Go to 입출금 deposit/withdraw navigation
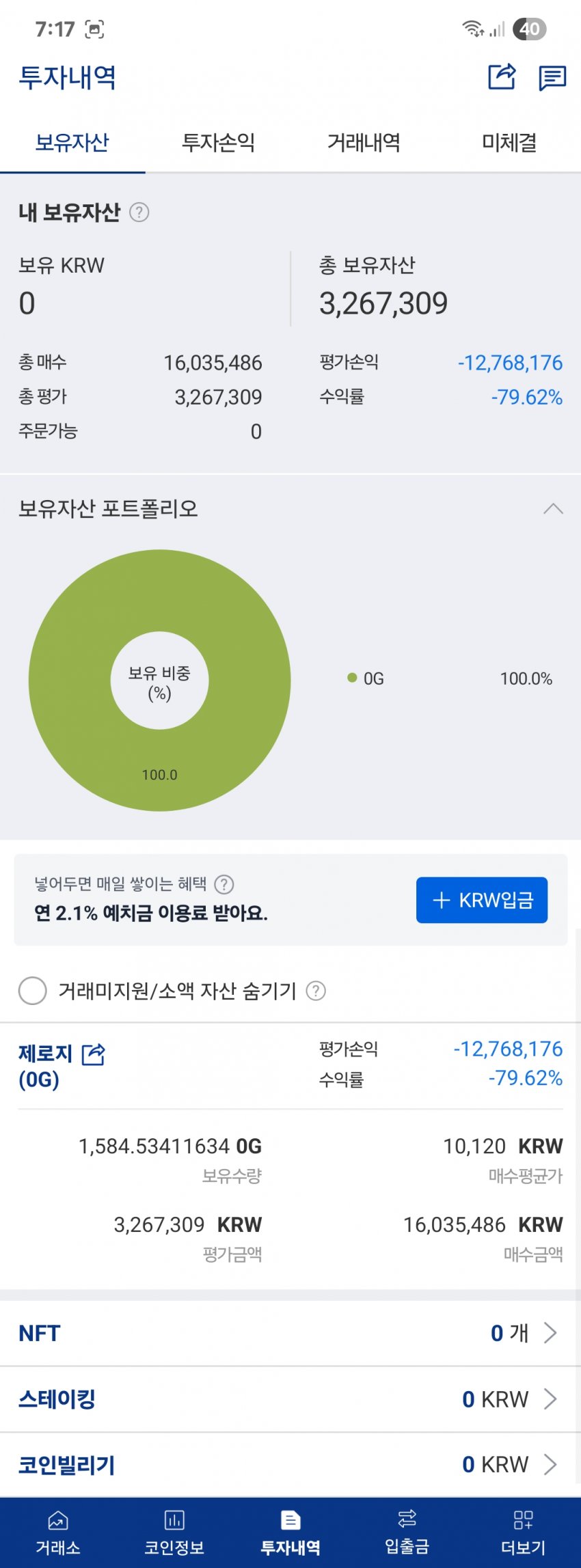 (407, 1532)
